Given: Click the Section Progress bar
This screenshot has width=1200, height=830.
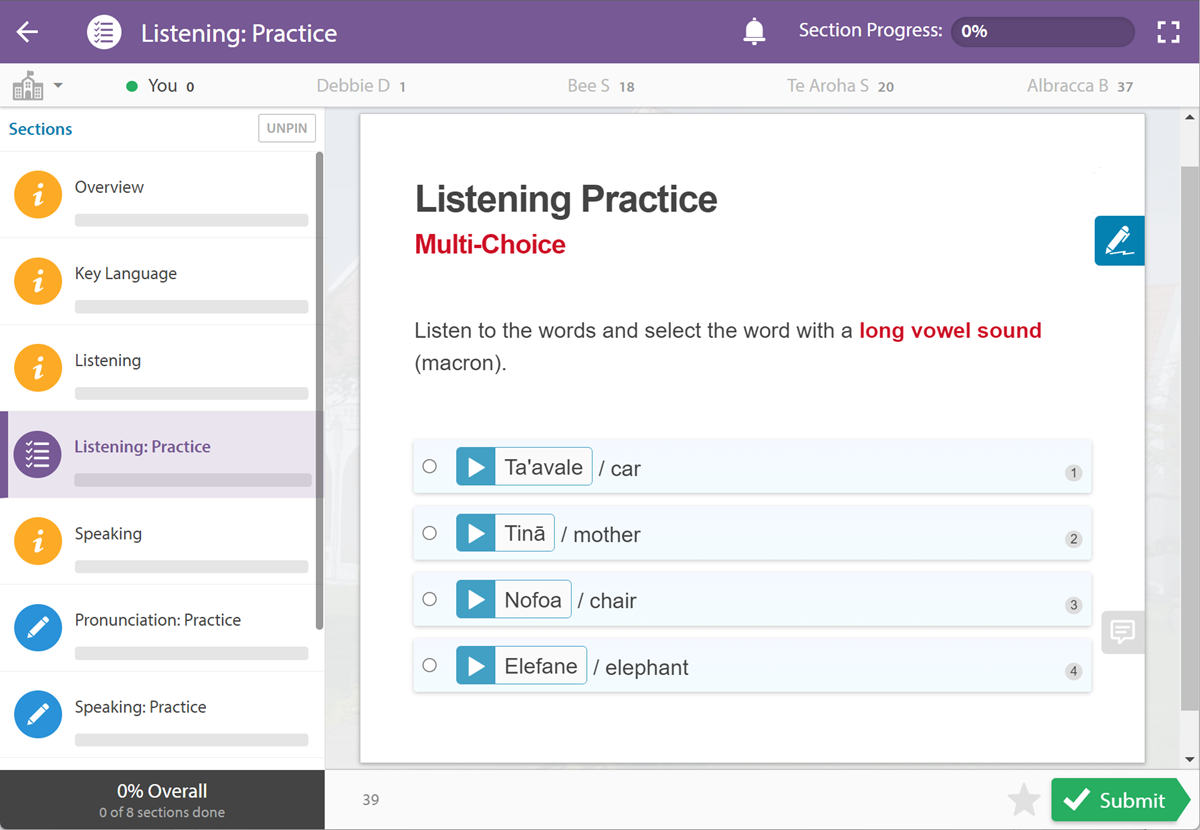Looking at the screenshot, I should tap(1042, 31).
